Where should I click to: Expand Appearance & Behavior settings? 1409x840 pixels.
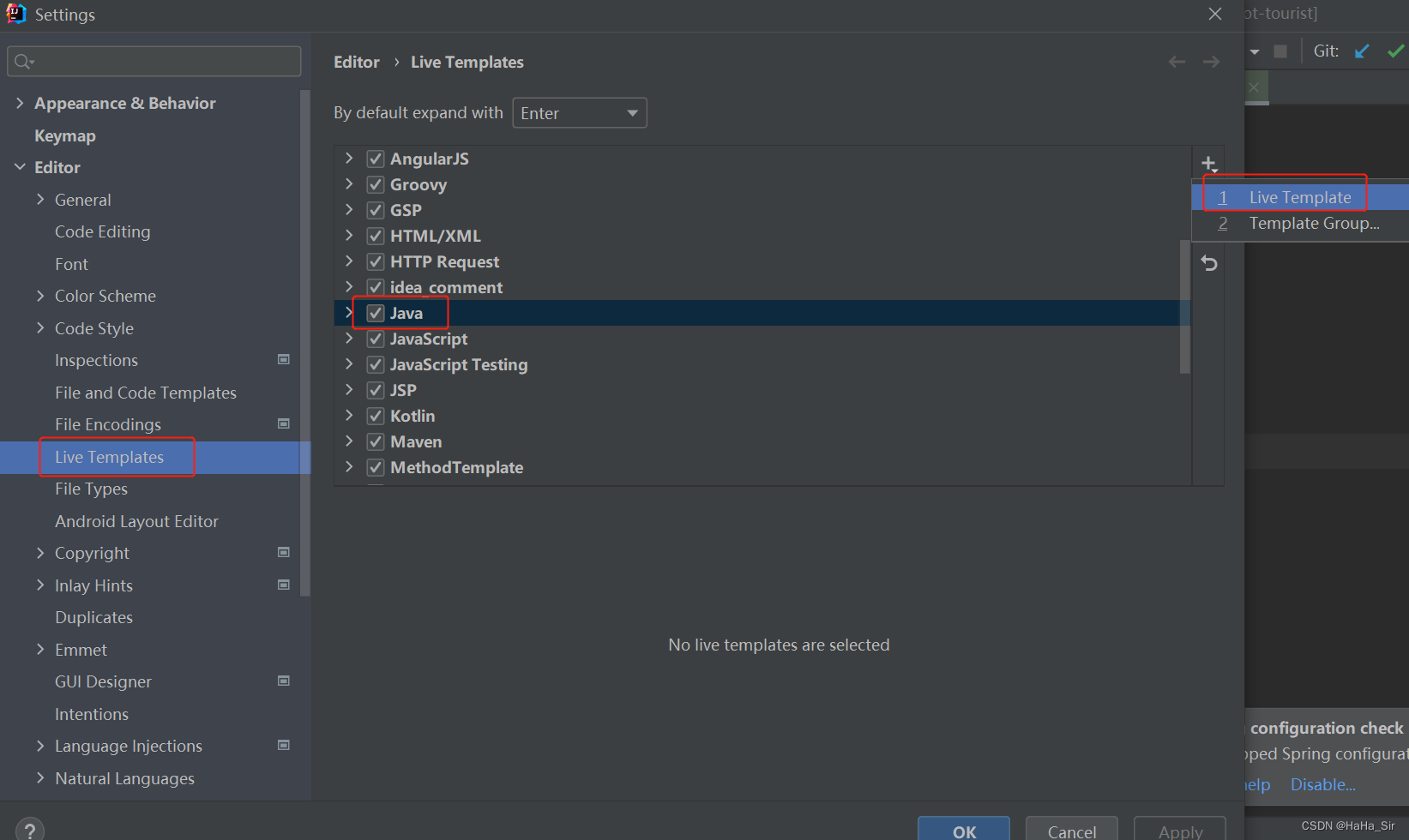click(x=20, y=103)
